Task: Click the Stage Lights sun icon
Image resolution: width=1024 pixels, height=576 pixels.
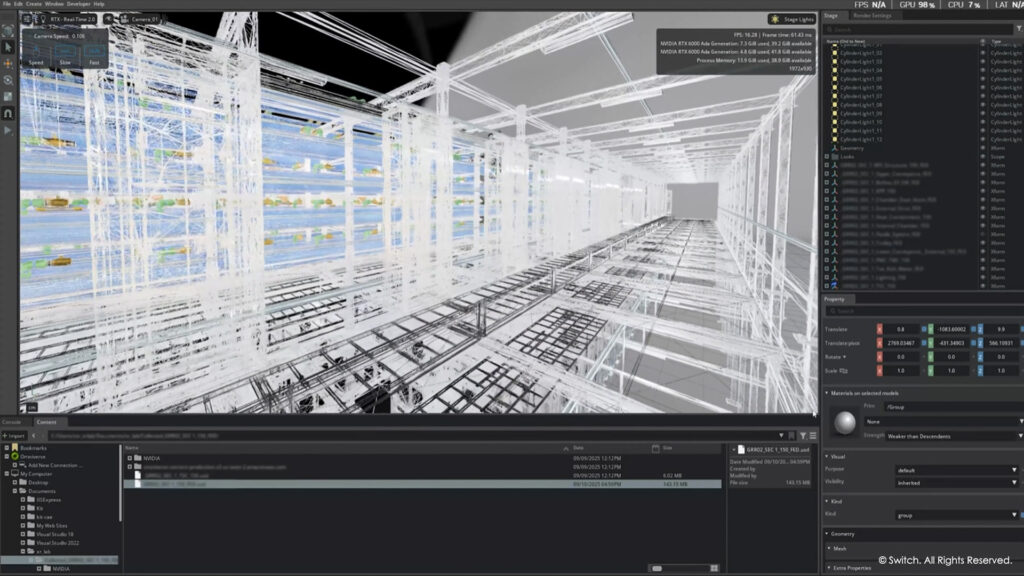Action: pyautogui.click(x=777, y=19)
